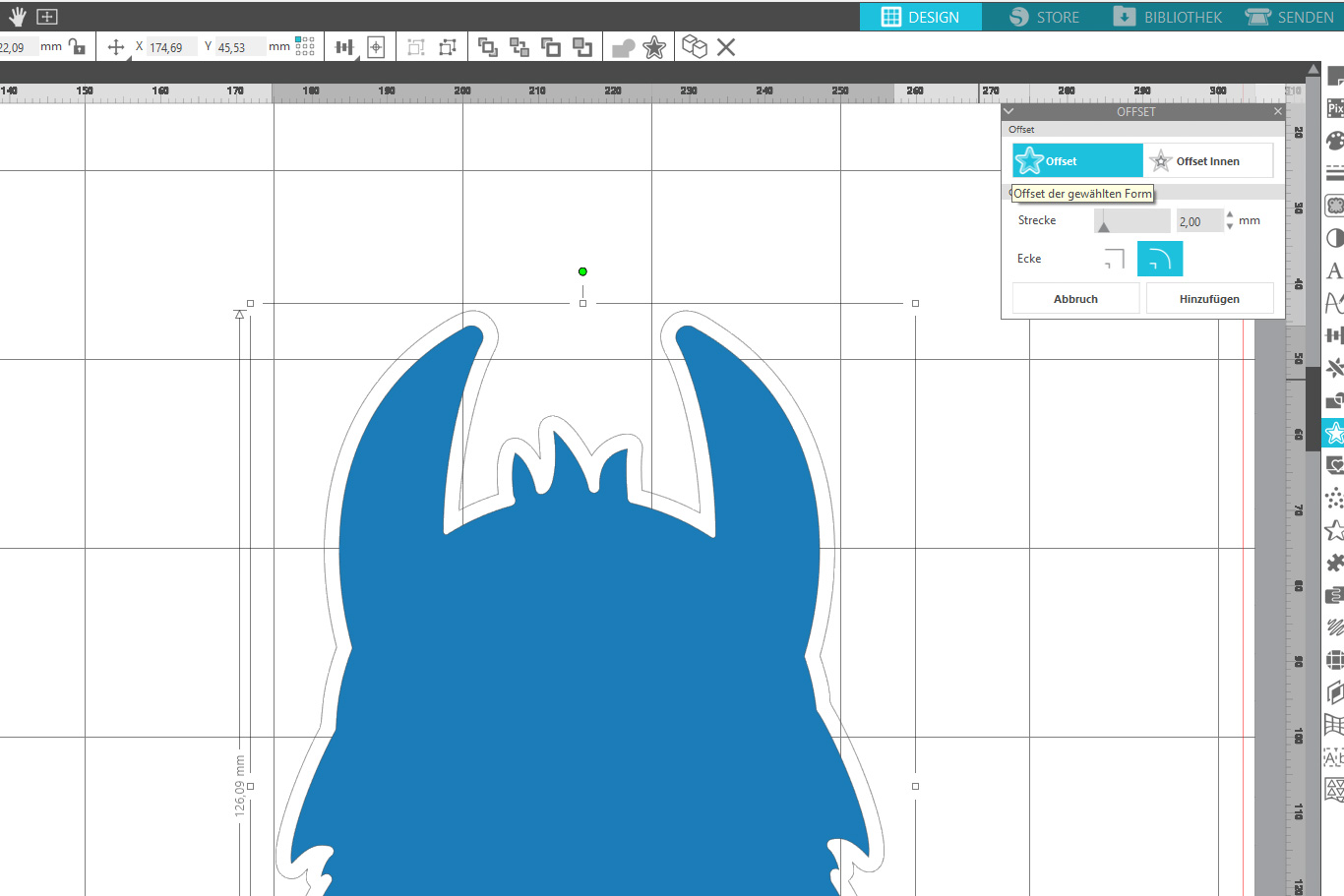Select the pan hand tool
Screen dimensions: 1344x896
click(18, 17)
